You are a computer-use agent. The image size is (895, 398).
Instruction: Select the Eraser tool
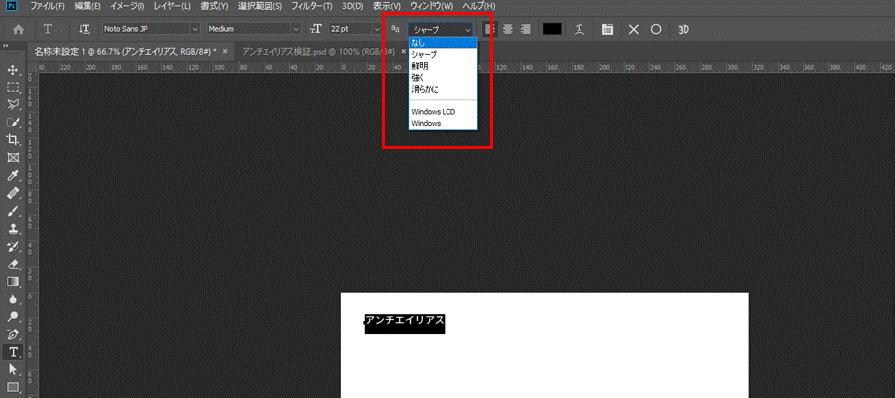13,264
